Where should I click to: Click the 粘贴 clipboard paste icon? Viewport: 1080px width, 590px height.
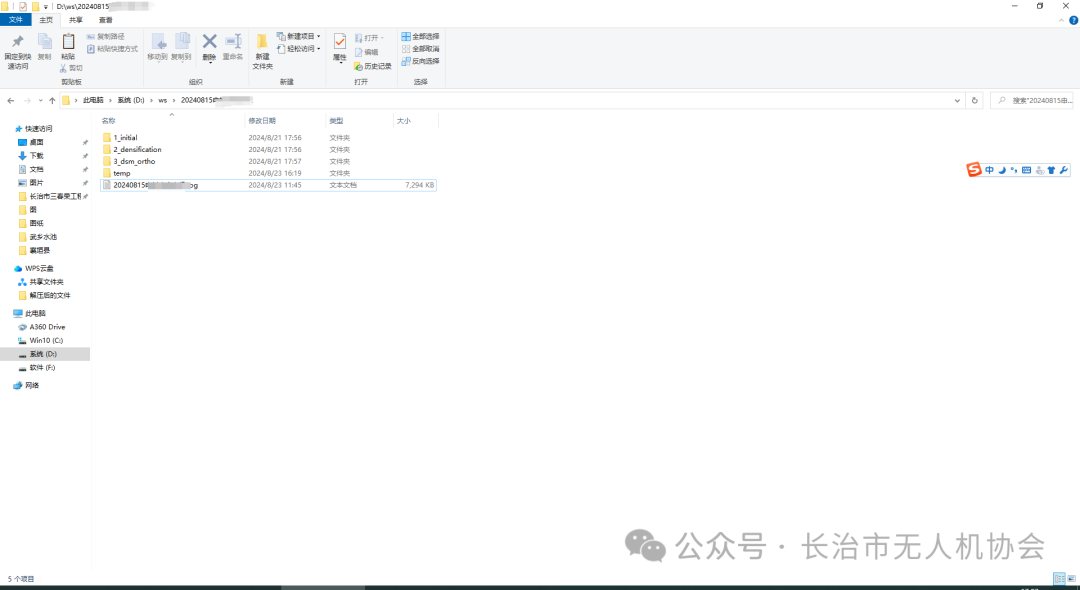pyautogui.click(x=68, y=41)
